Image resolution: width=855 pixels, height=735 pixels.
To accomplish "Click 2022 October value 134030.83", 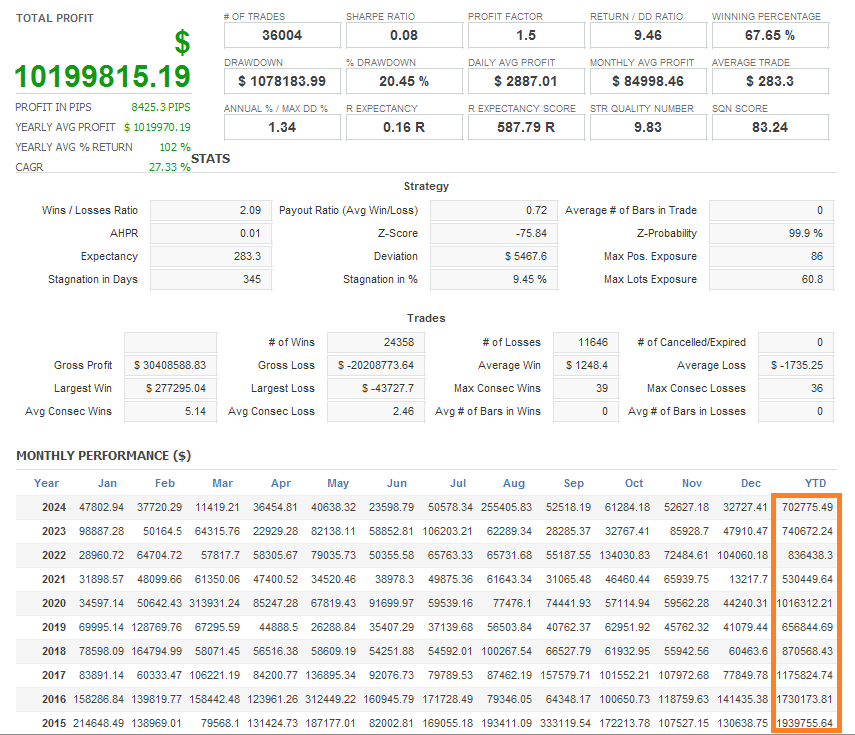I will (x=624, y=555).
